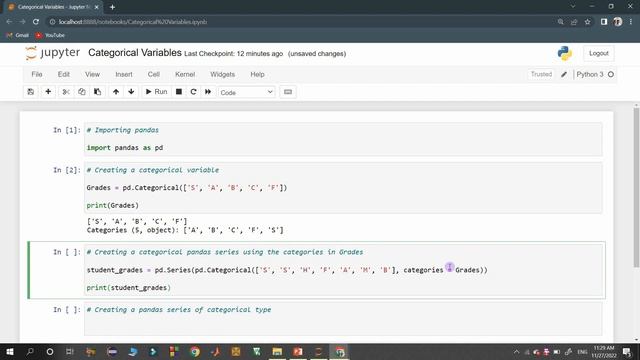Share this page icon in address bar
The image size is (640, 360).
click(574, 22)
